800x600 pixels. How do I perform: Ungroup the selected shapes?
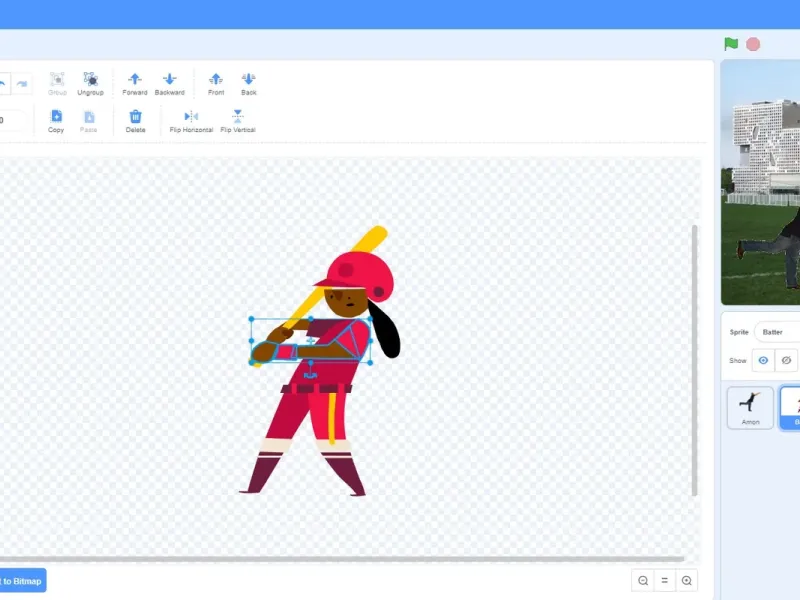pyautogui.click(x=90, y=84)
